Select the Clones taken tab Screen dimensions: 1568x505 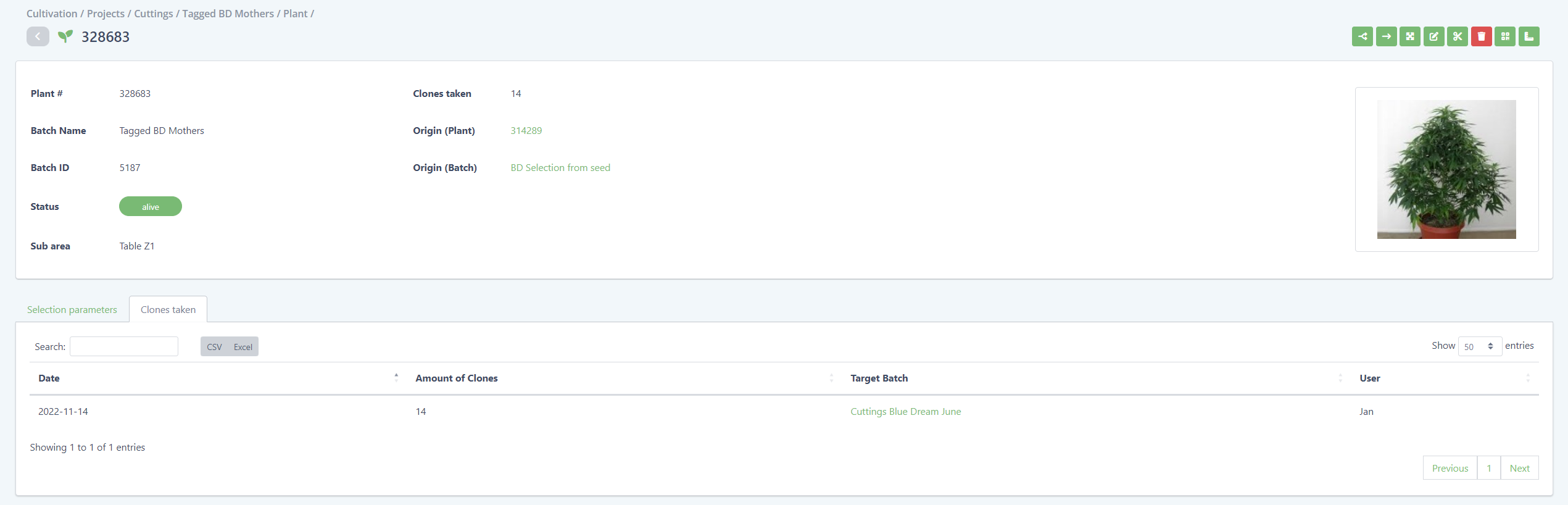pos(168,309)
